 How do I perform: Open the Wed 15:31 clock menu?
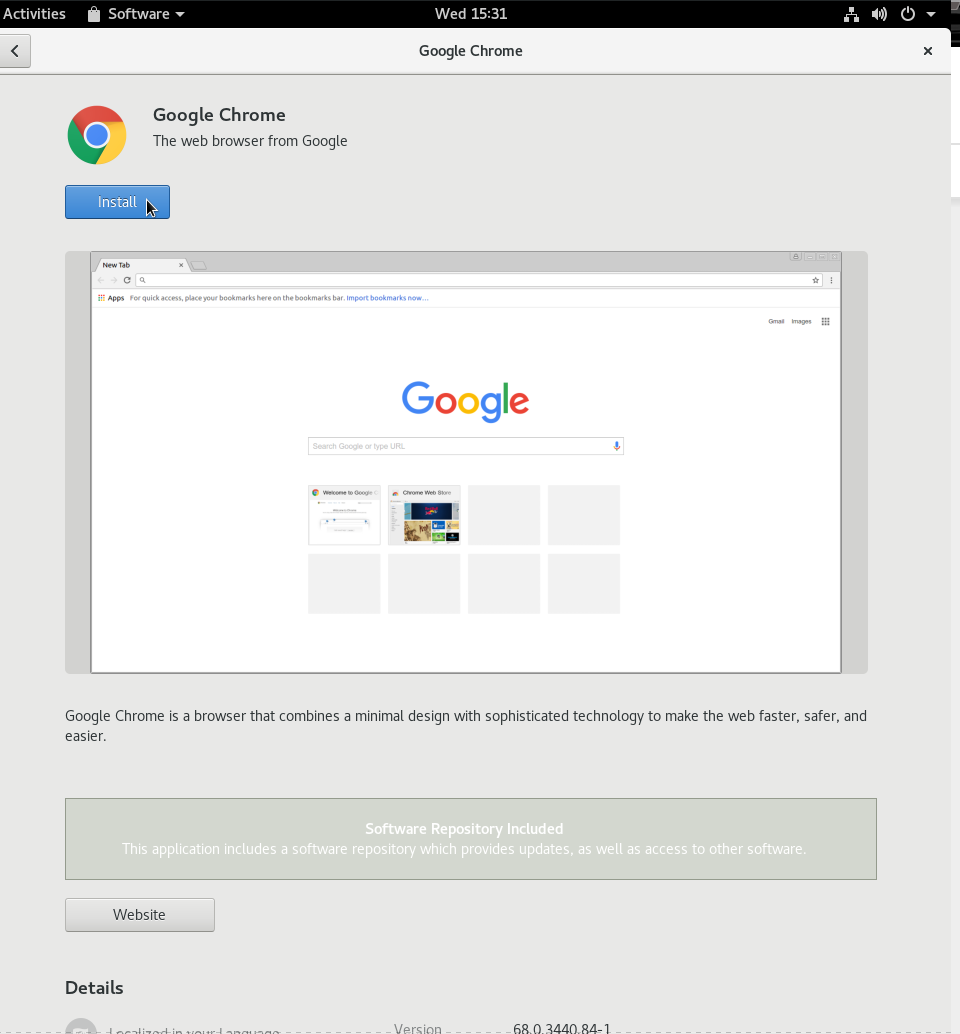point(471,14)
